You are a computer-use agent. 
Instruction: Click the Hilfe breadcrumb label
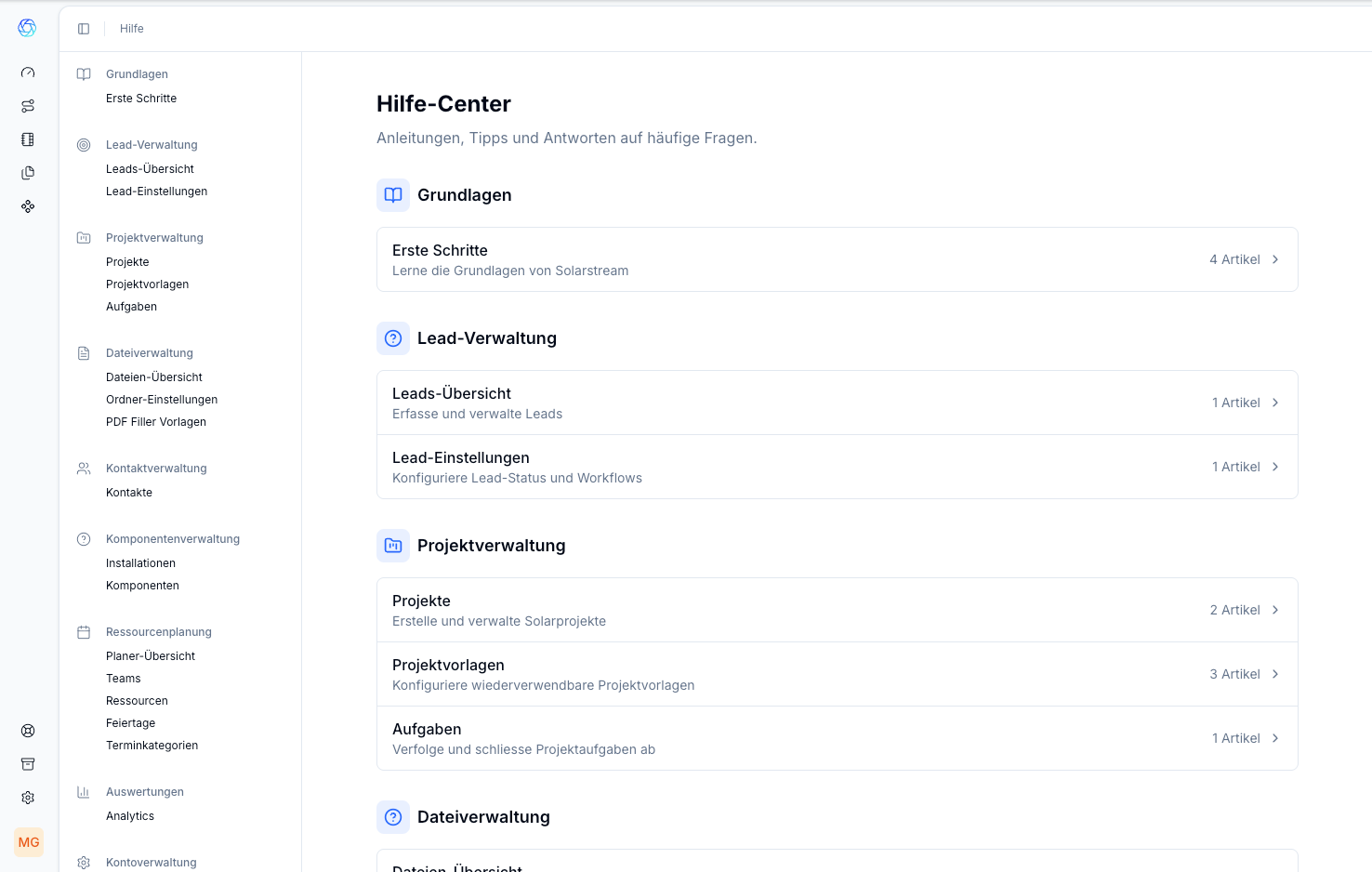coord(132,29)
